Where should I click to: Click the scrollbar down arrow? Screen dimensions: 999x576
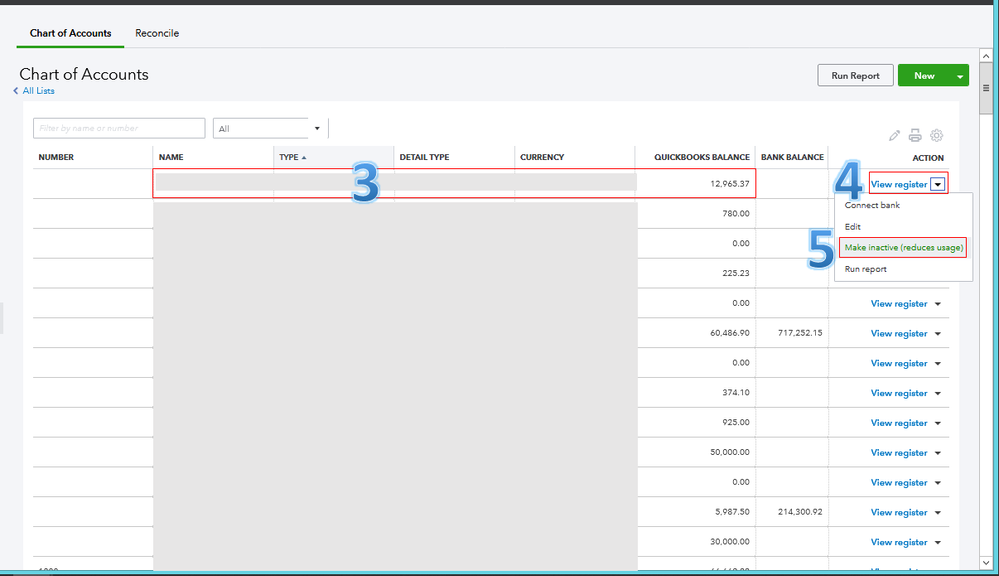tap(986, 563)
